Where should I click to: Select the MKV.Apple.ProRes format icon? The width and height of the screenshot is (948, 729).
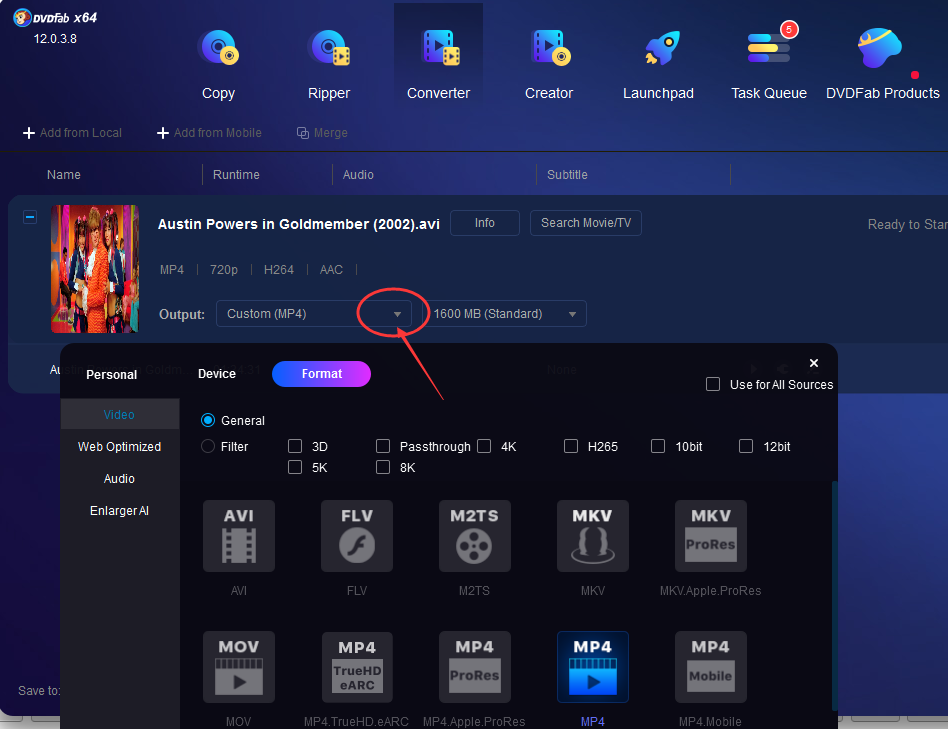tap(710, 536)
